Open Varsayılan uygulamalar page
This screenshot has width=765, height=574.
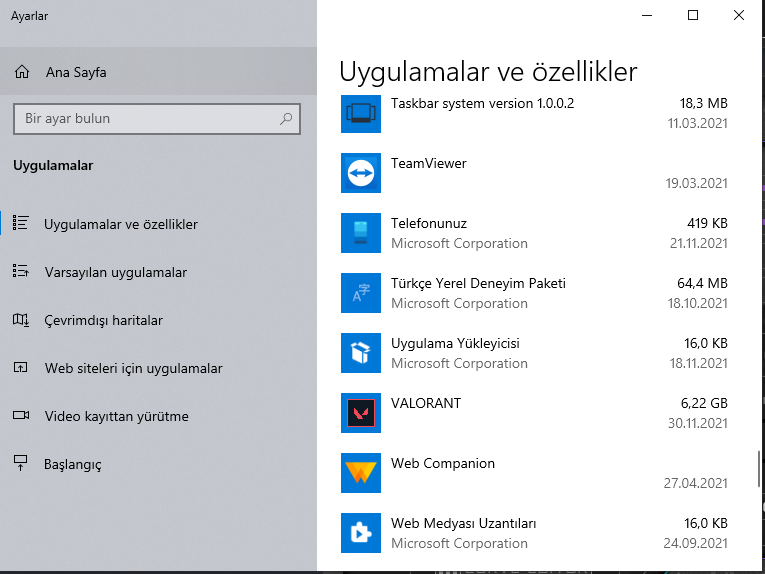158,272
